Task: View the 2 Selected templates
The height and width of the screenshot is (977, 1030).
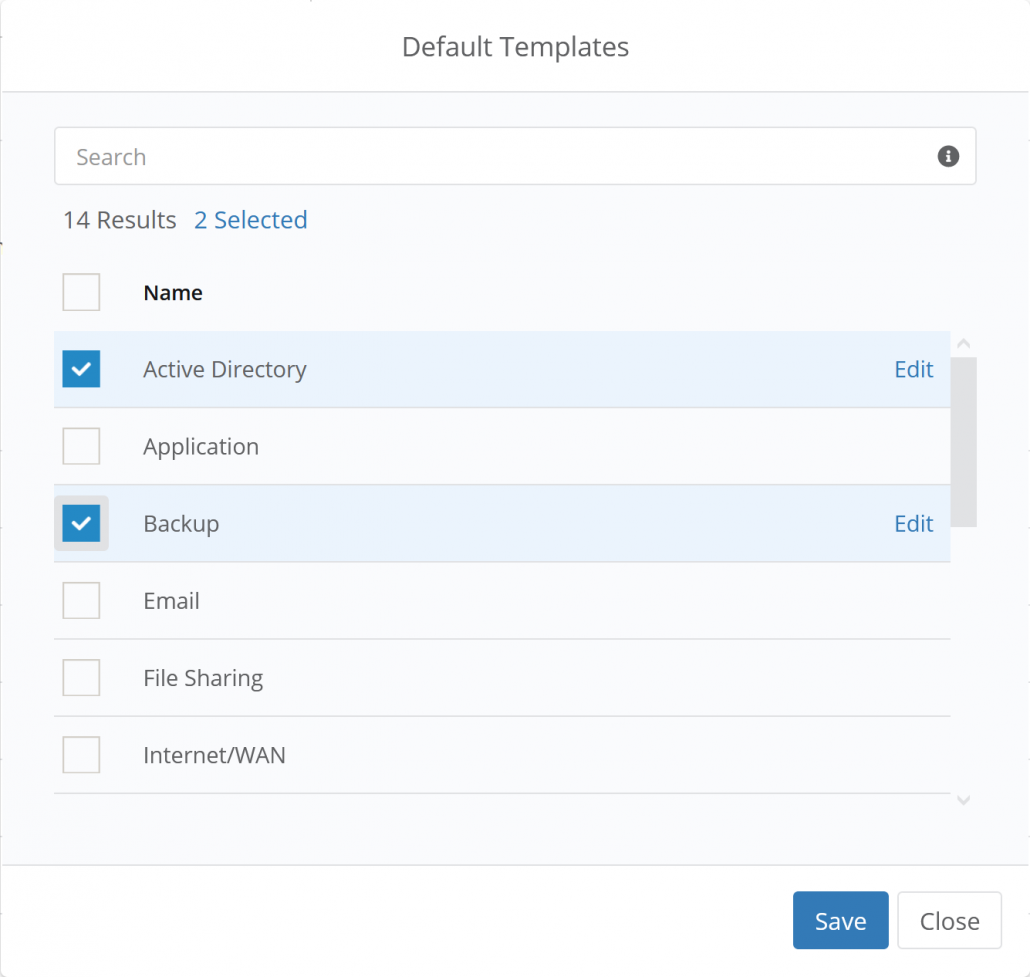Action: point(250,220)
